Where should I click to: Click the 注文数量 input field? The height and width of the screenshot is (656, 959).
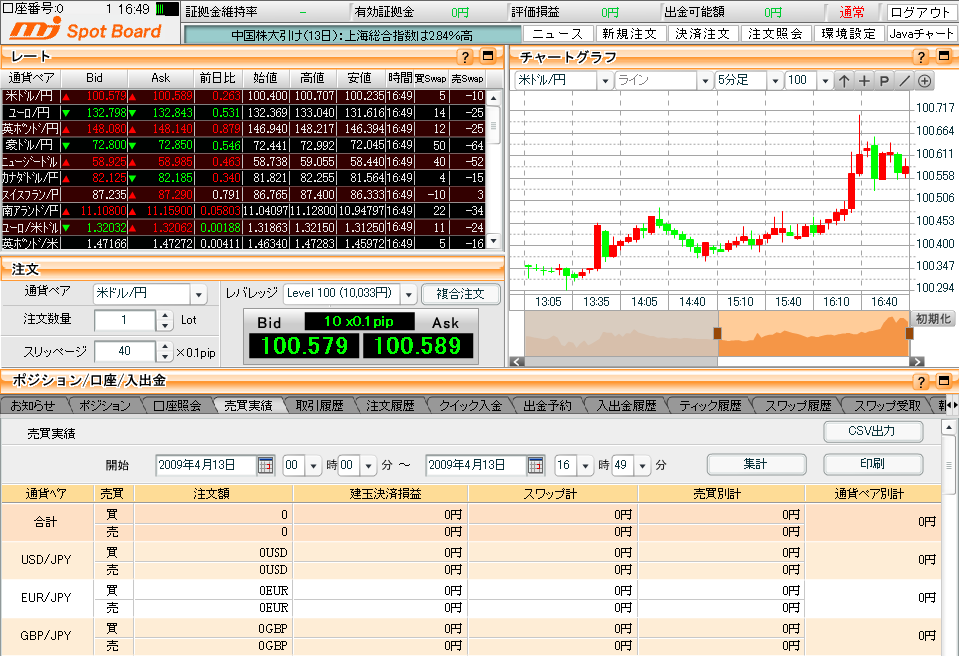click(125, 320)
